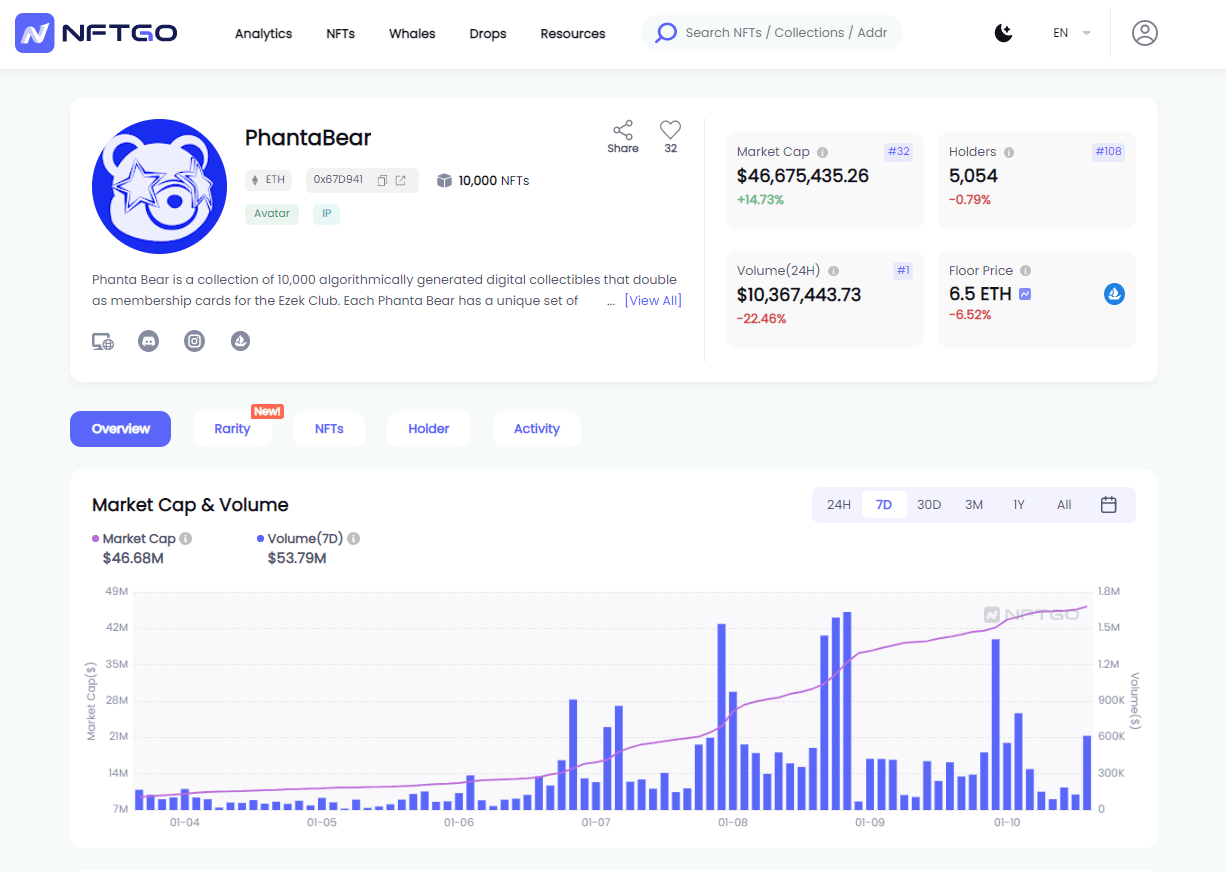
Task: Favorite PhantaBear with the heart icon
Action: [x=670, y=130]
